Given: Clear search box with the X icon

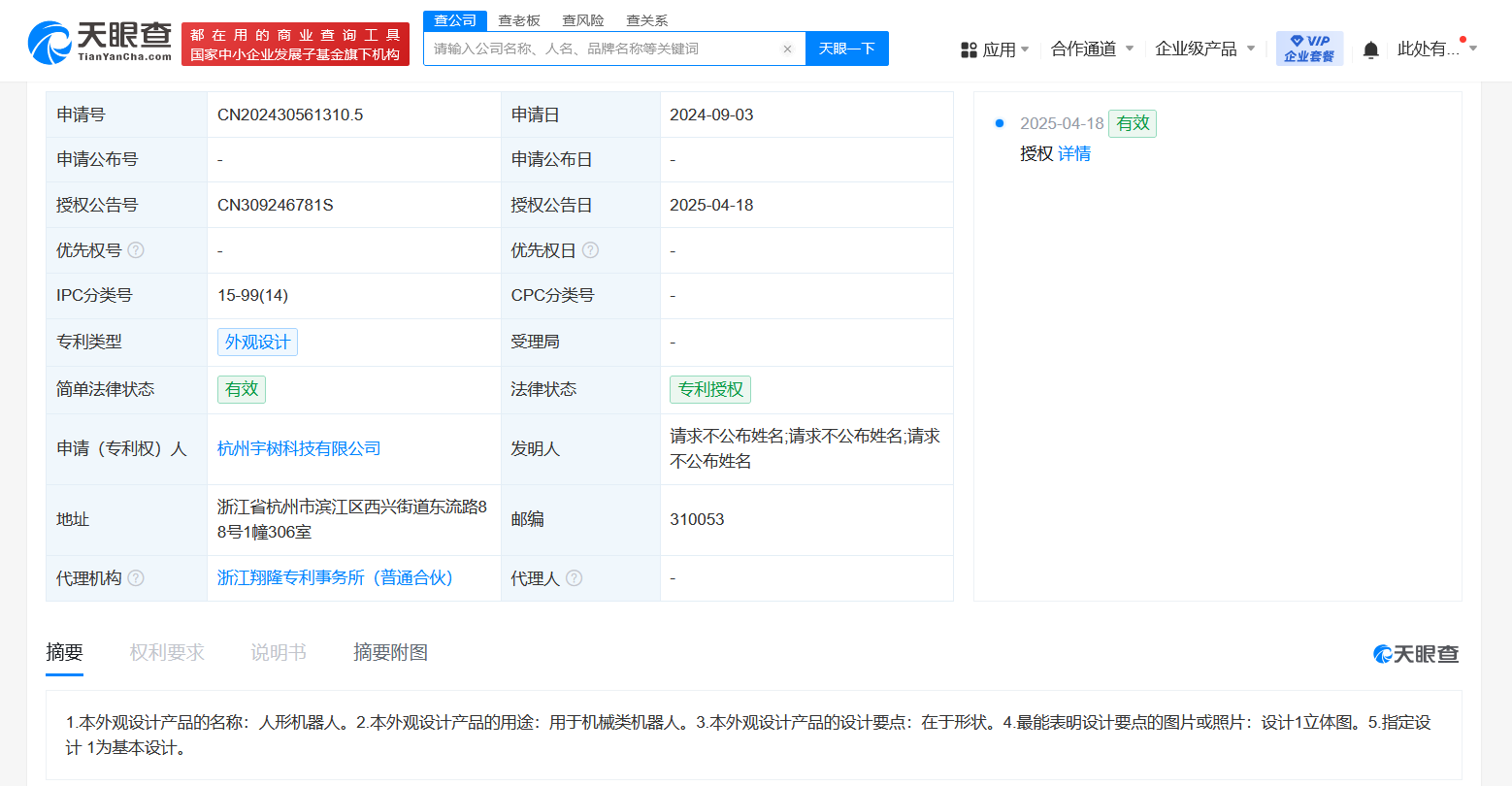Looking at the screenshot, I should coord(787,49).
